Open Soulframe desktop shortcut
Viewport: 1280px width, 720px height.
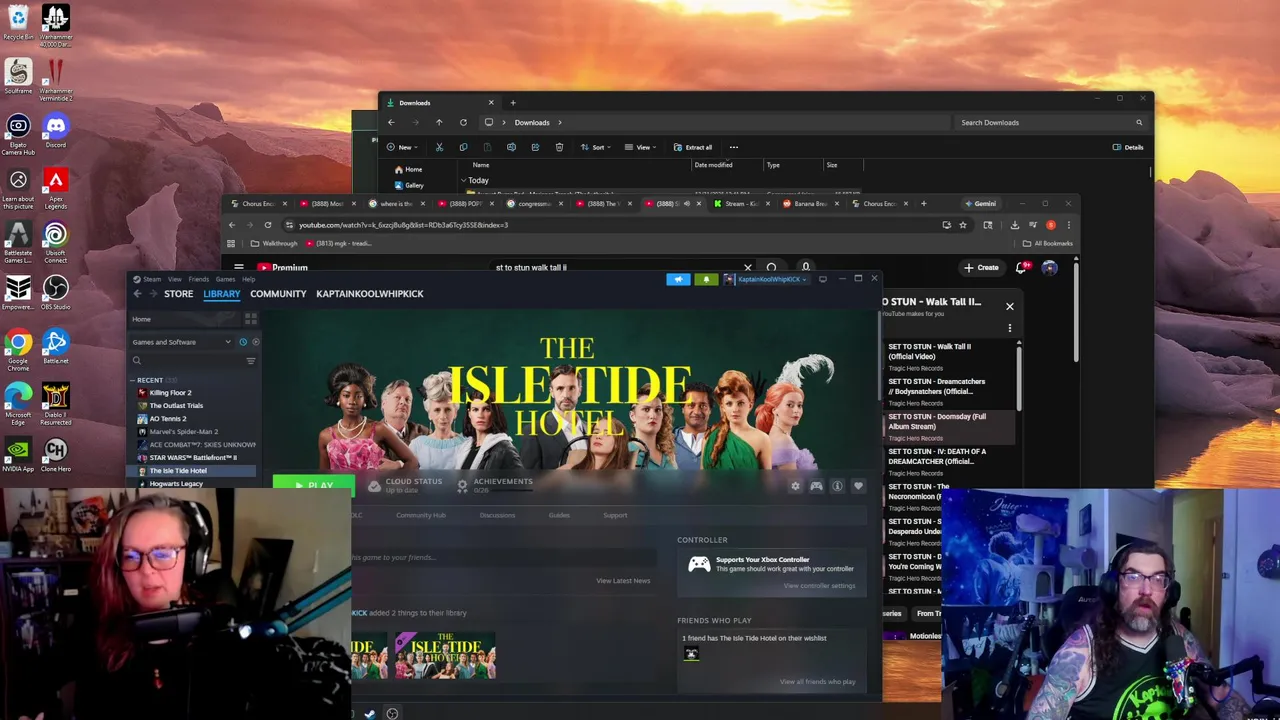click(18, 78)
